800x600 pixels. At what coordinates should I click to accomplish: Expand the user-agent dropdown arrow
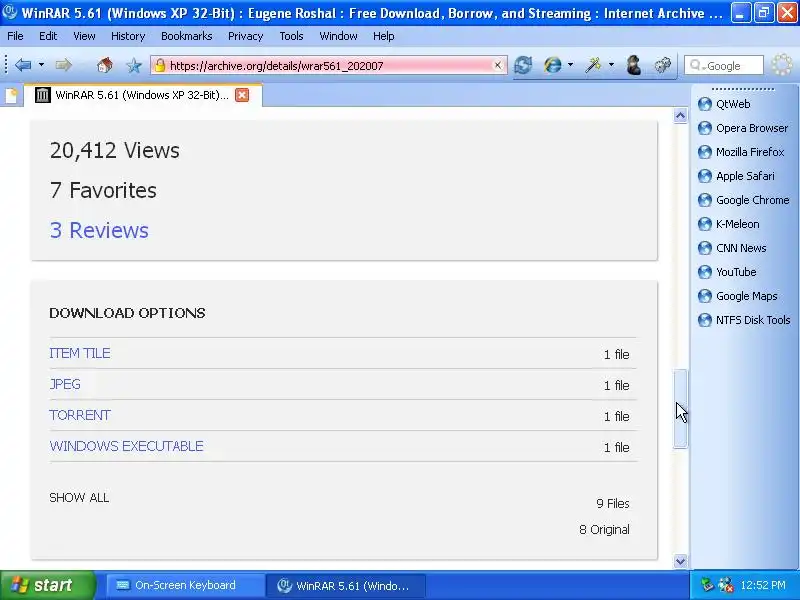[x=570, y=65]
